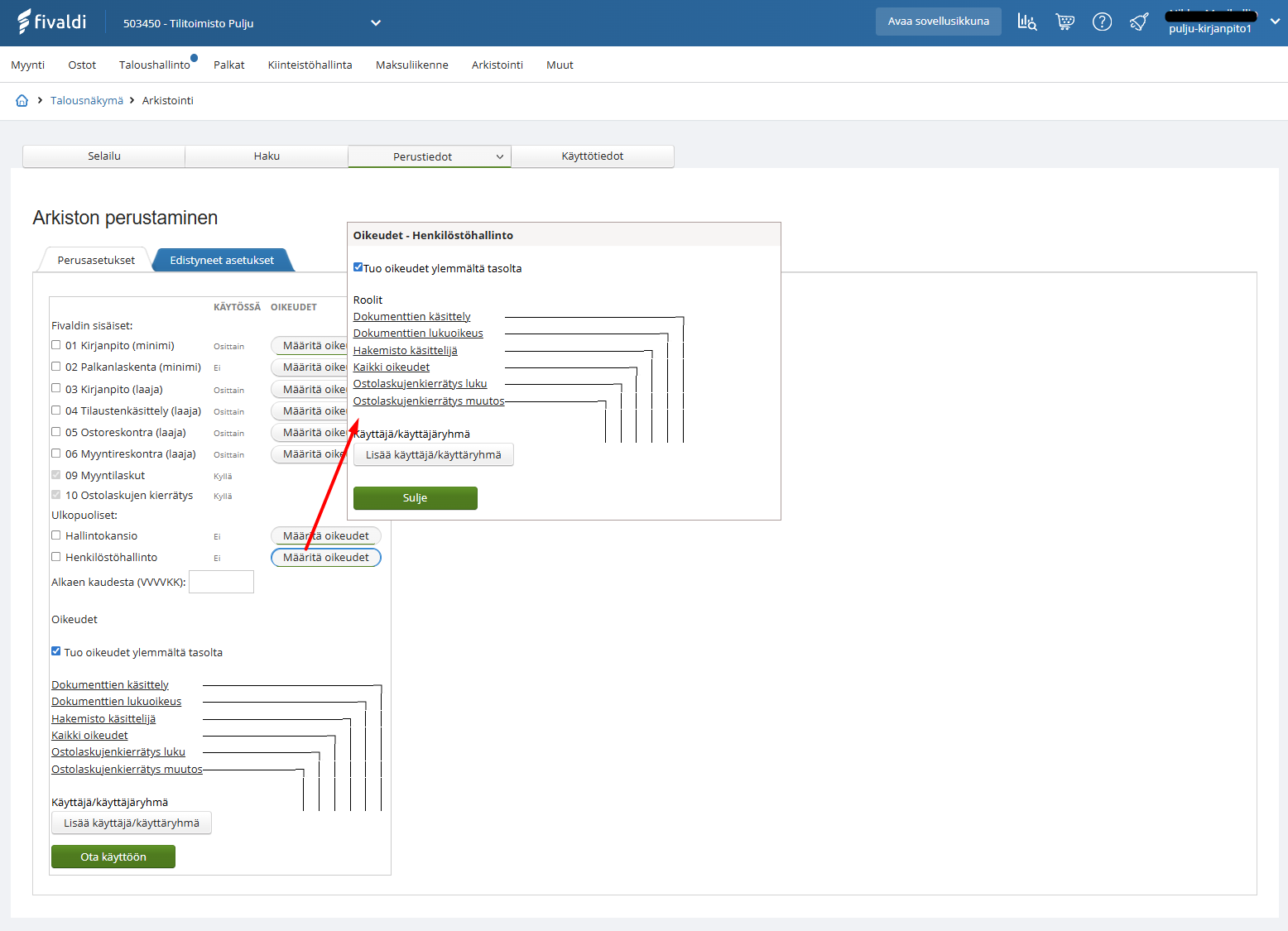Image resolution: width=1288 pixels, height=931 pixels.
Task: Select the Edistyneet asetukset tab
Action: pyautogui.click(x=222, y=261)
